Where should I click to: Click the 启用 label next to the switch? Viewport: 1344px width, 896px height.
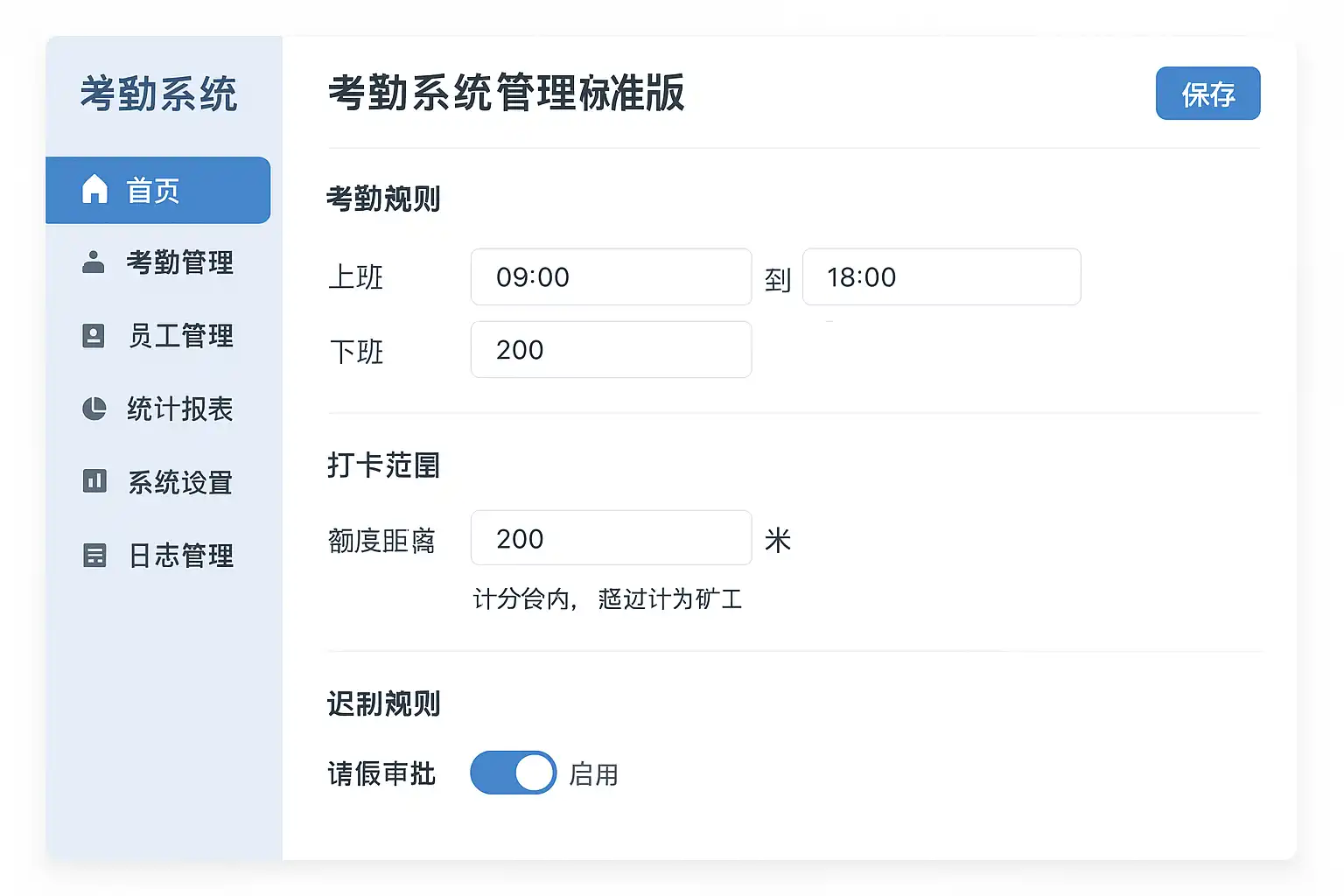(593, 774)
